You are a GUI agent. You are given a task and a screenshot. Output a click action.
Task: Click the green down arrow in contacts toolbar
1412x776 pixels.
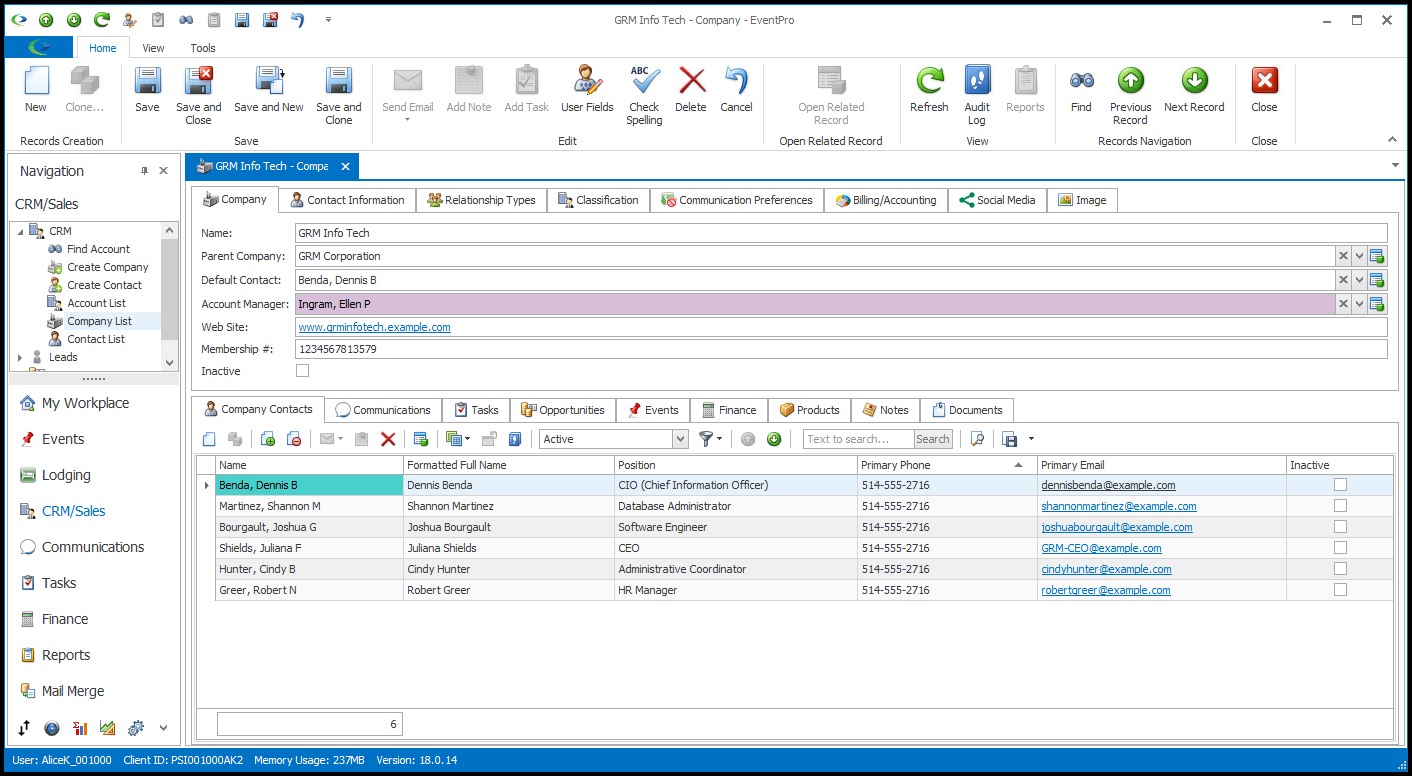point(774,439)
